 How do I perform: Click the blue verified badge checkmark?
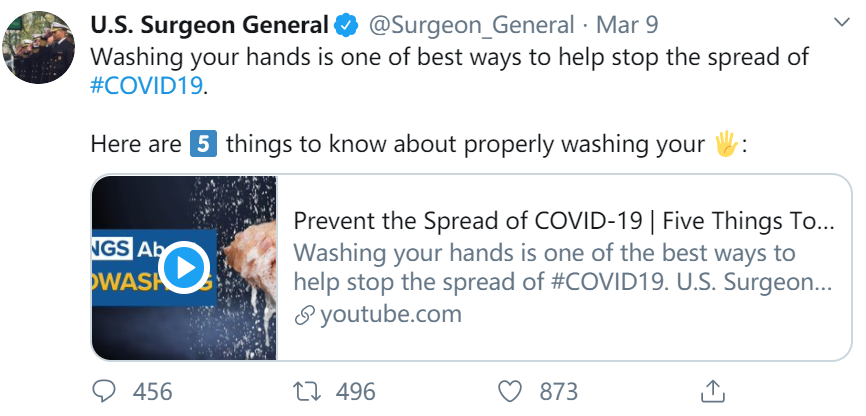point(347,25)
